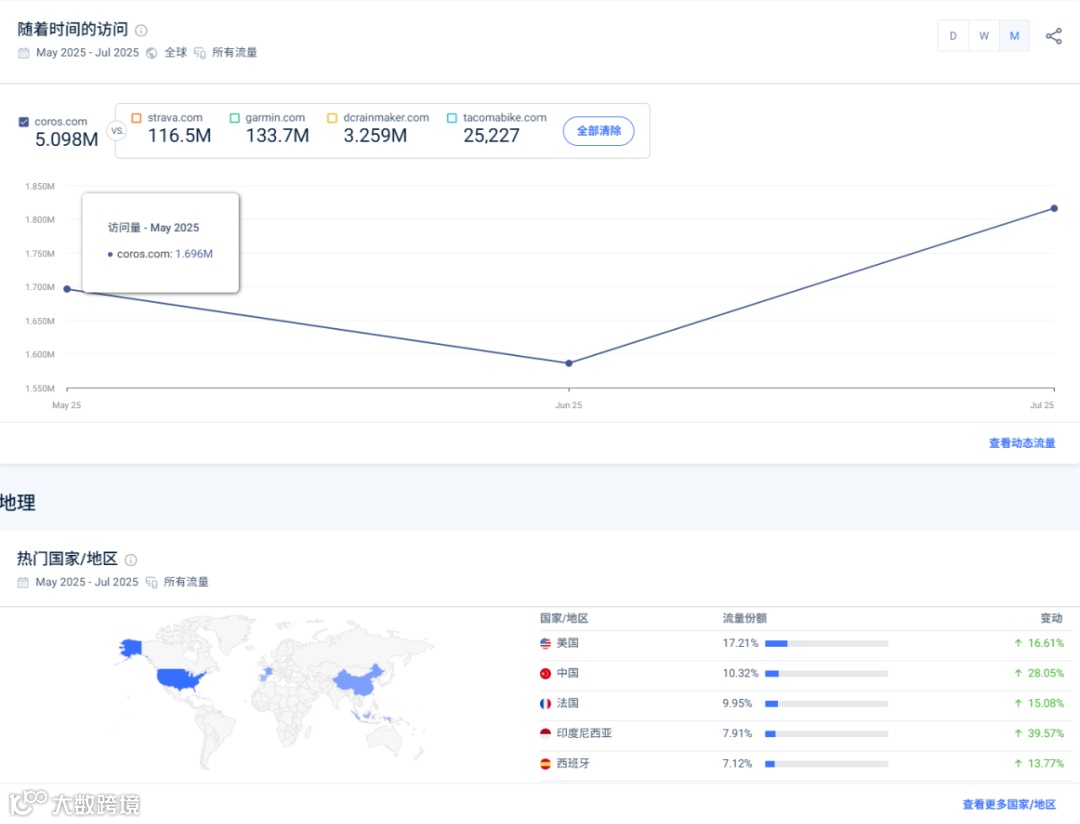The image size is (1080, 824).
Task: Enable the dcrainmaker.com comparison checkbox
Action: click(332, 118)
